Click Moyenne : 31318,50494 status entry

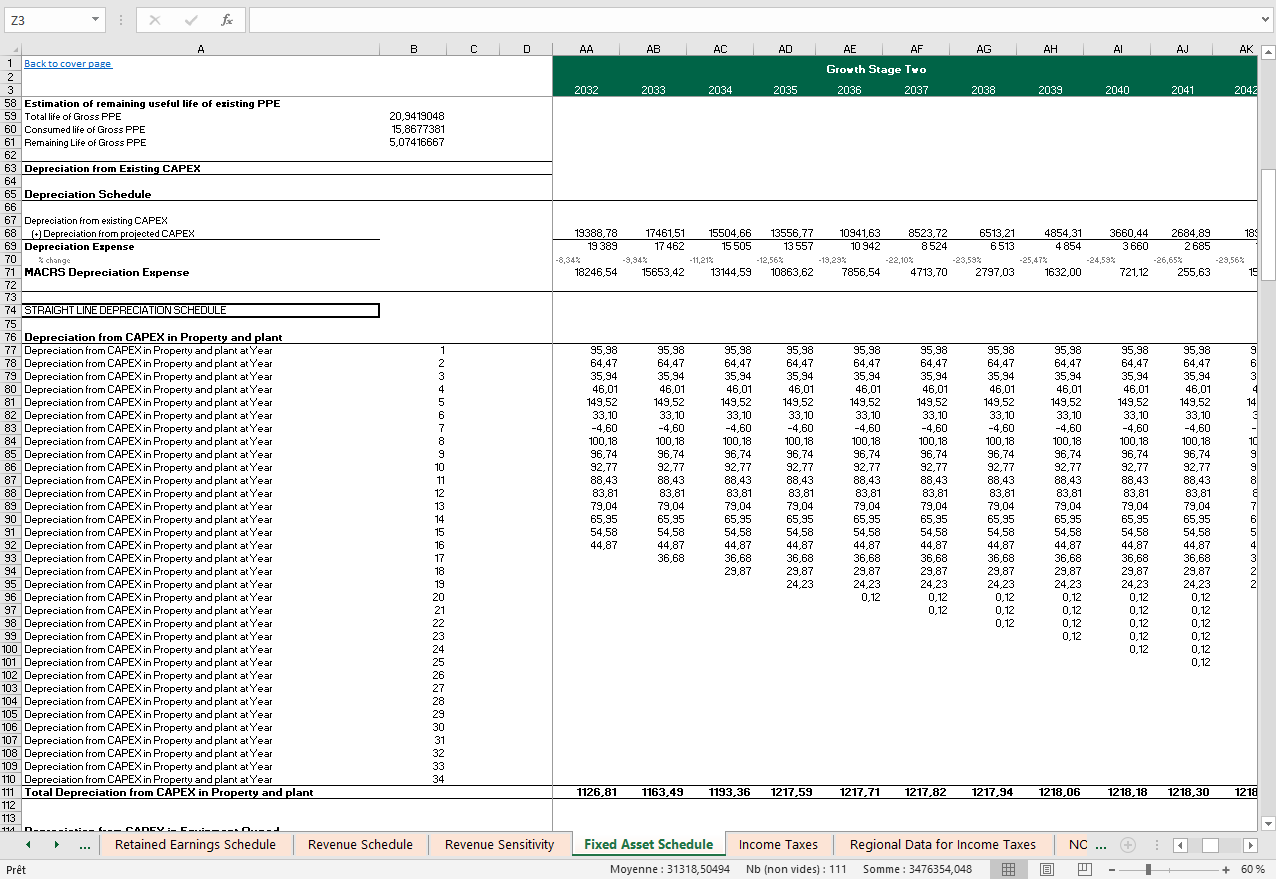[x=672, y=870]
